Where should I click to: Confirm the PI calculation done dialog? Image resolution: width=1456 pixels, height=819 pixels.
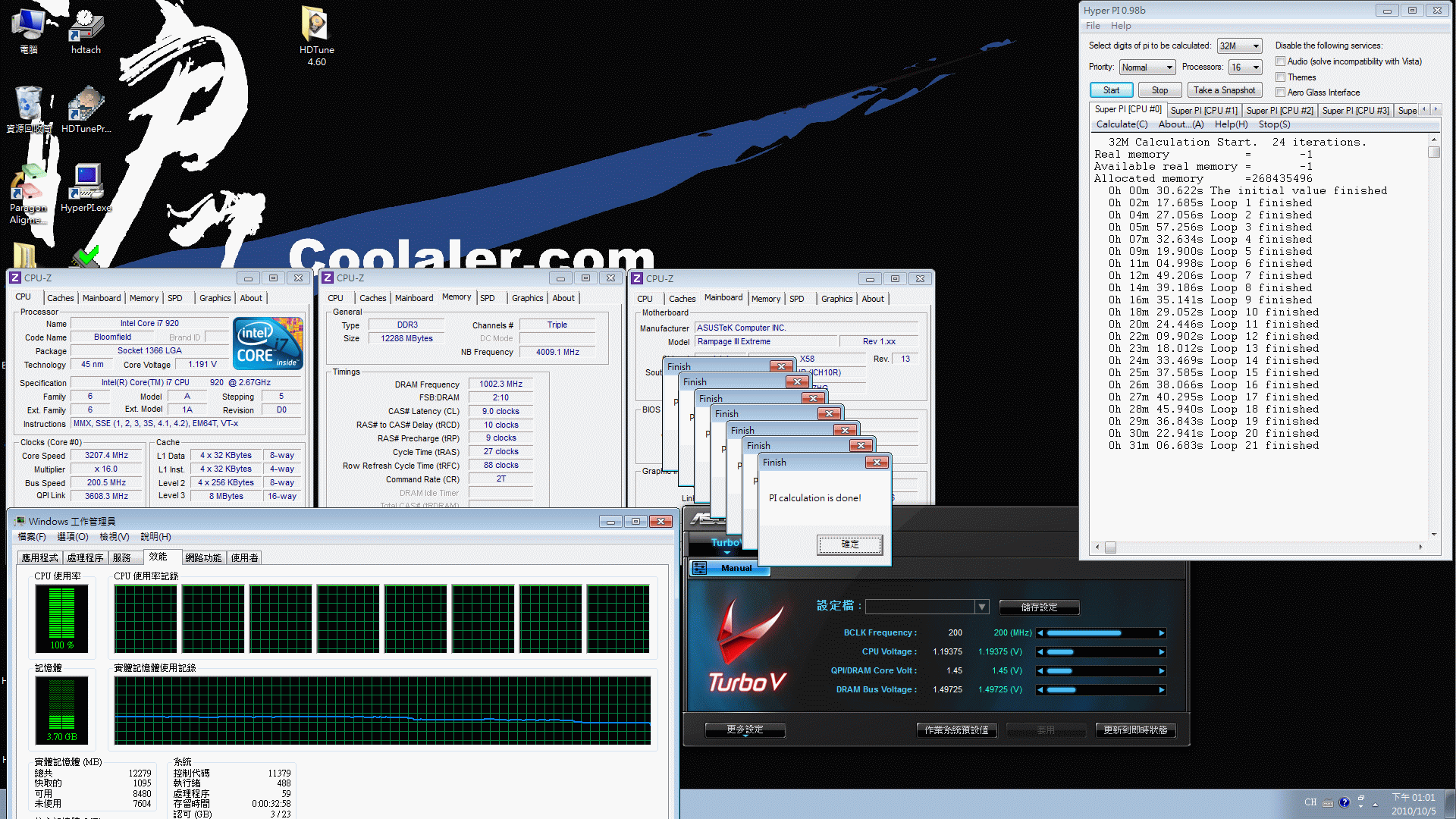click(849, 544)
